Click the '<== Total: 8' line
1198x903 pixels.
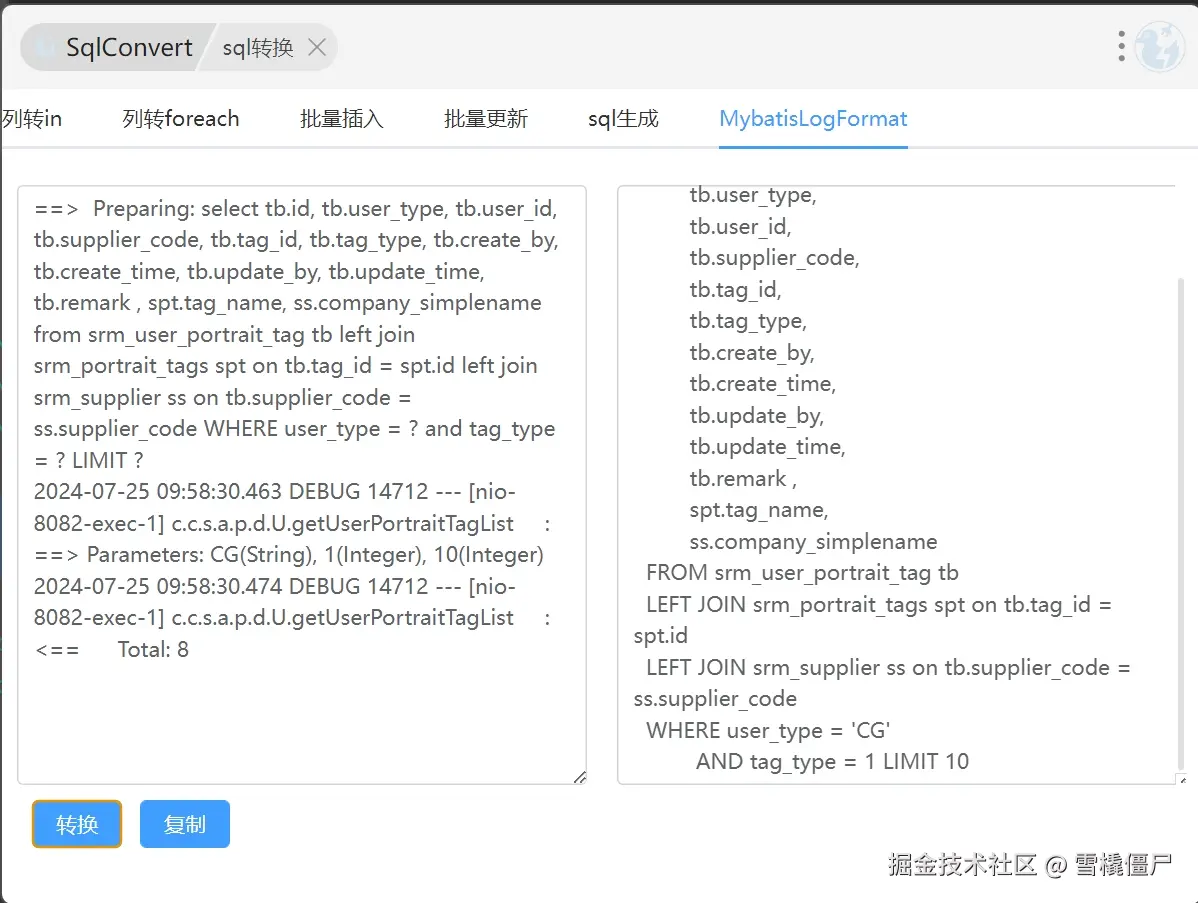(x=112, y=649)
